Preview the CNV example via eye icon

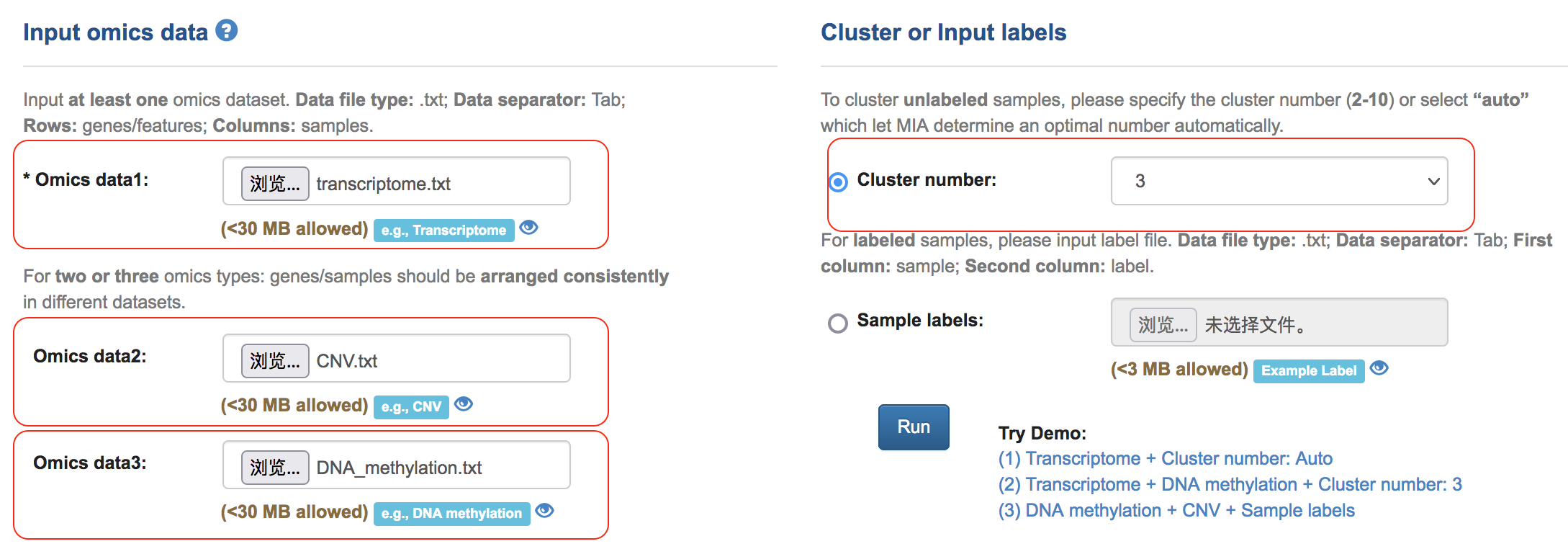click(x=464, y=404)
